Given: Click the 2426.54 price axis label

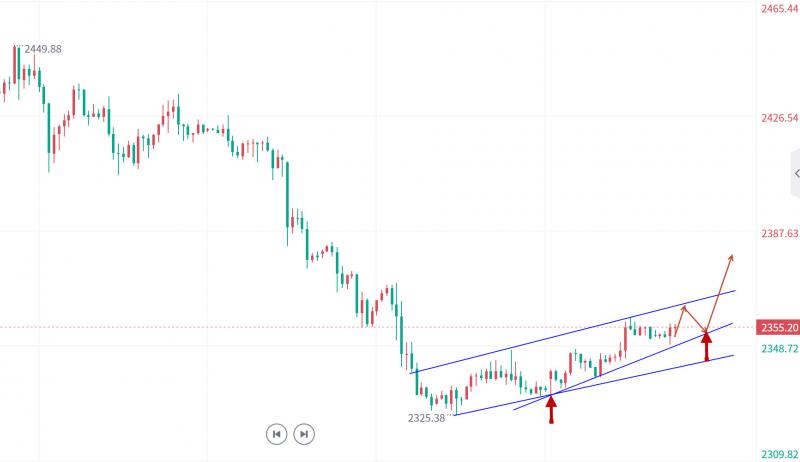Looking at the screenshot, I should coord(778,118).
